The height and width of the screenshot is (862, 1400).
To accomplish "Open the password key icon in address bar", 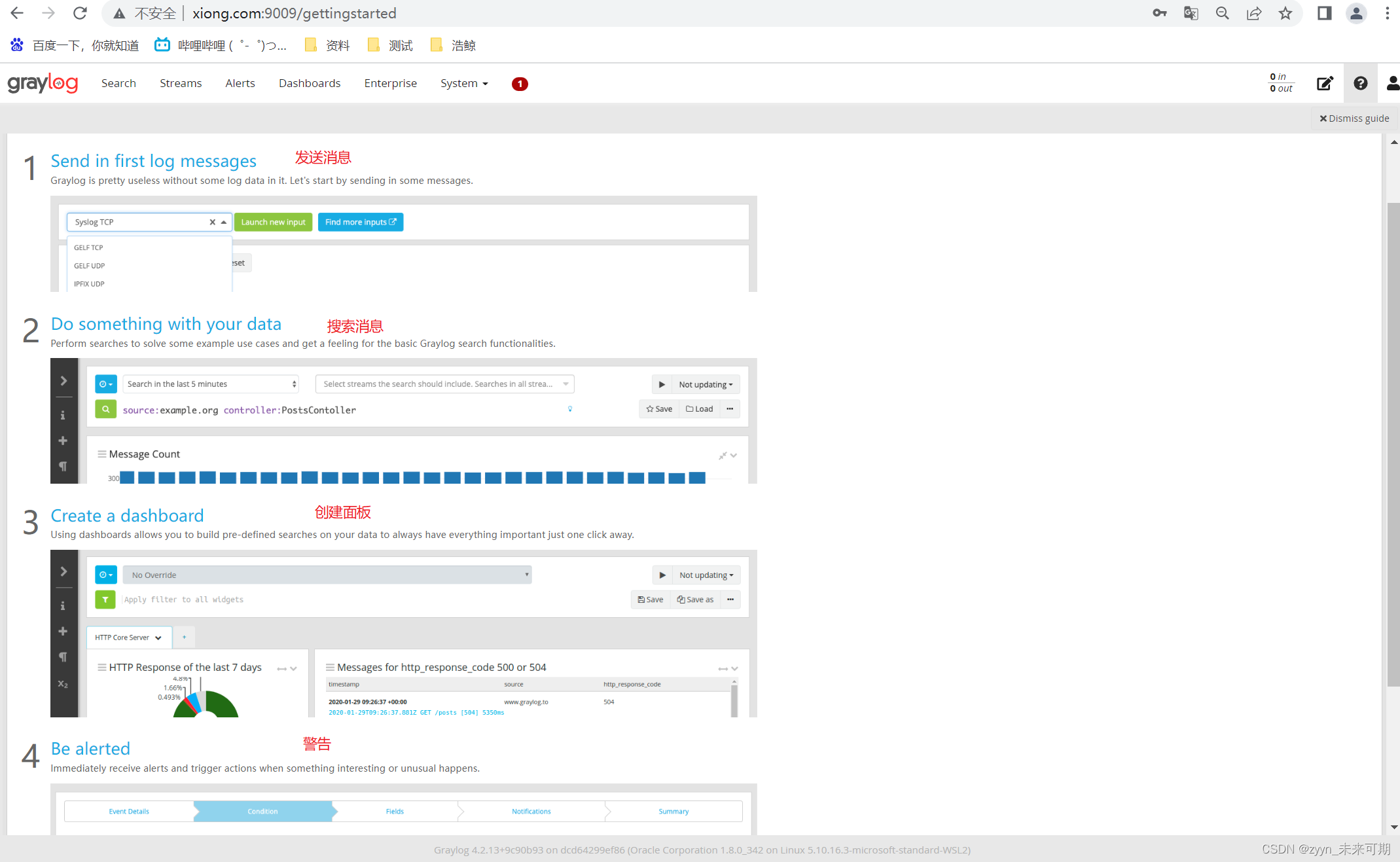I will tap(1160, 13).
